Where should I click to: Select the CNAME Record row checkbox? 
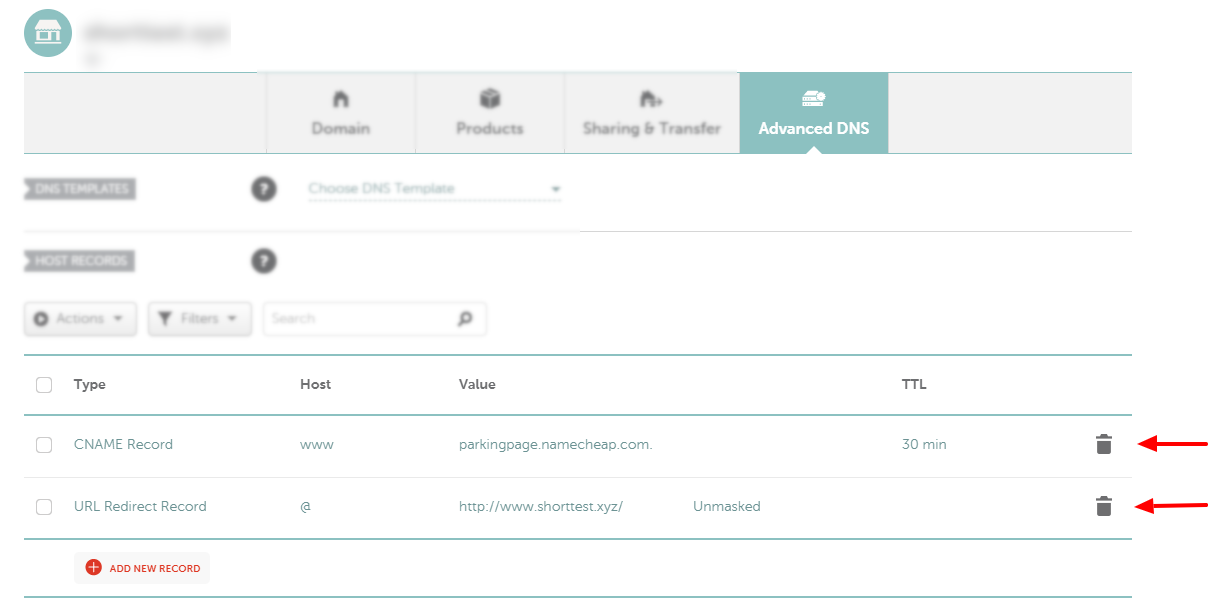[44, 444]
